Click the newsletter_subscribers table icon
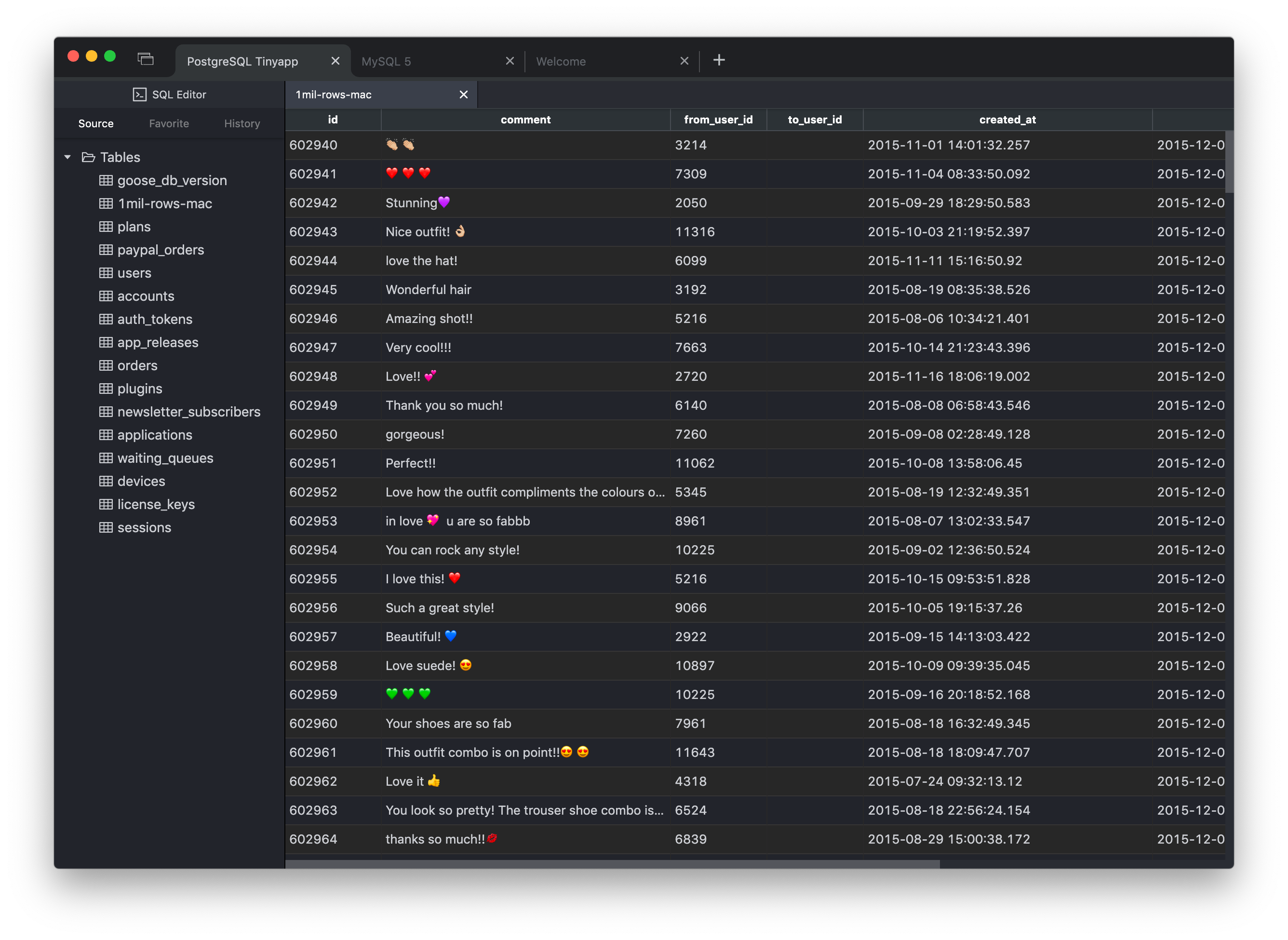1288x940 pixels. pyautogui.click(x=106, y=411)
